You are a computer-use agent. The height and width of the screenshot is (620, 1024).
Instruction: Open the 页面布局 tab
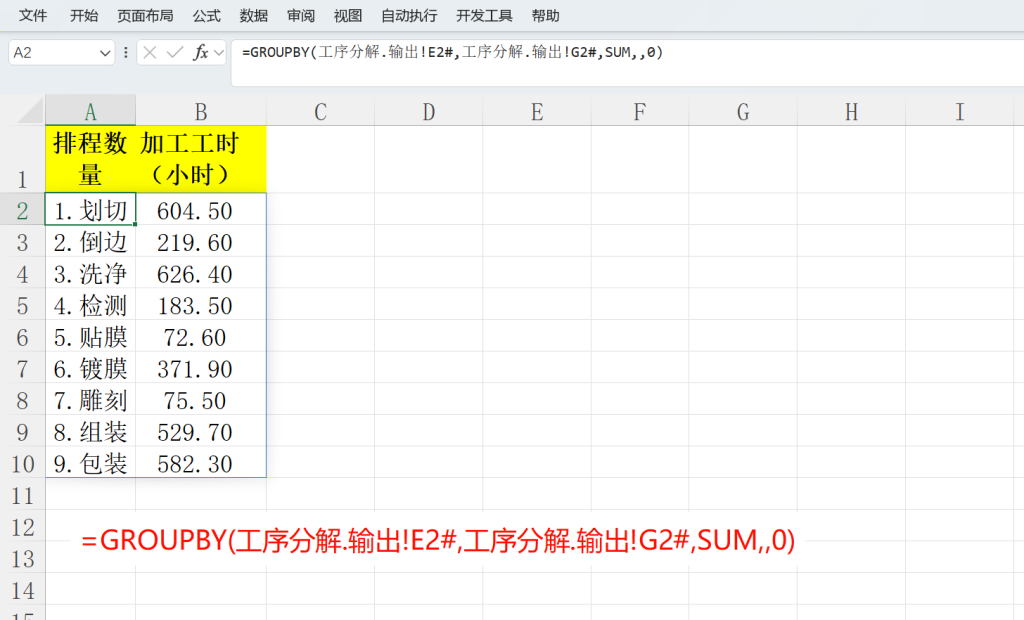145,16
